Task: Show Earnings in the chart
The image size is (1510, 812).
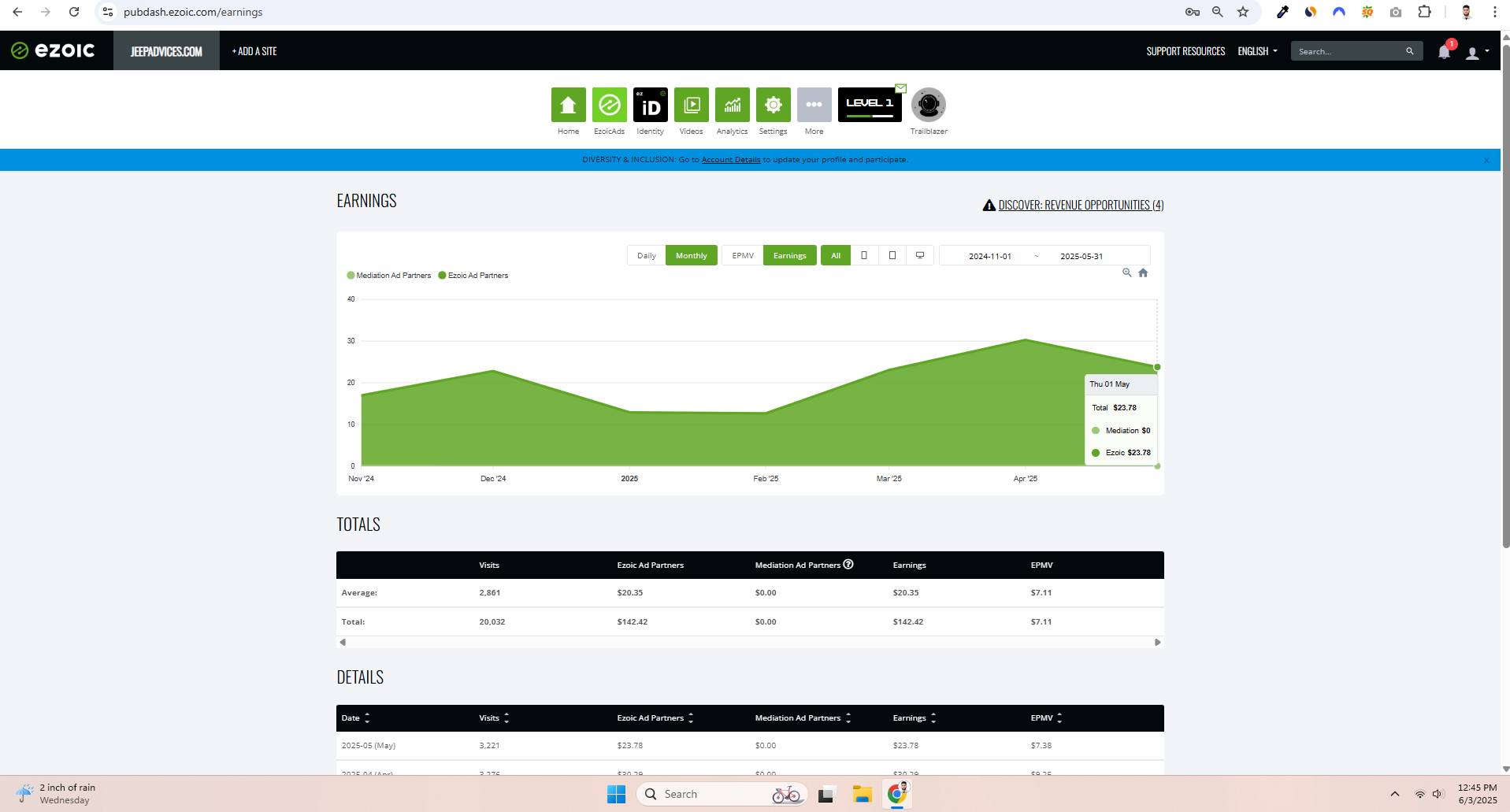Action: click(790, 255)
